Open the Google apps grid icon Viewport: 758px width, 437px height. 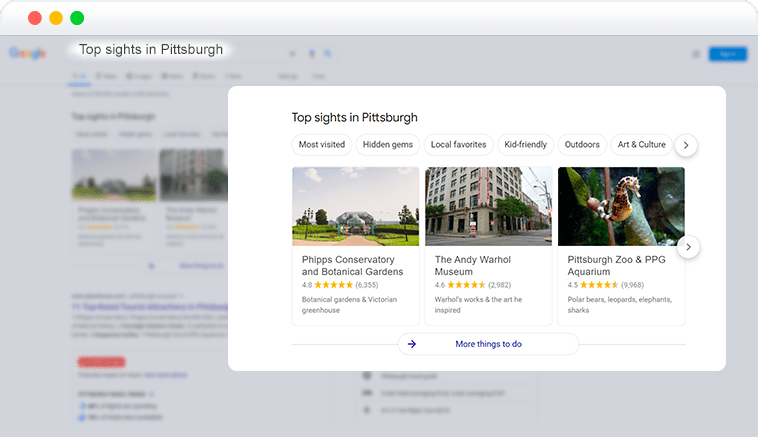pyautogui.click(x=696, y=54)
